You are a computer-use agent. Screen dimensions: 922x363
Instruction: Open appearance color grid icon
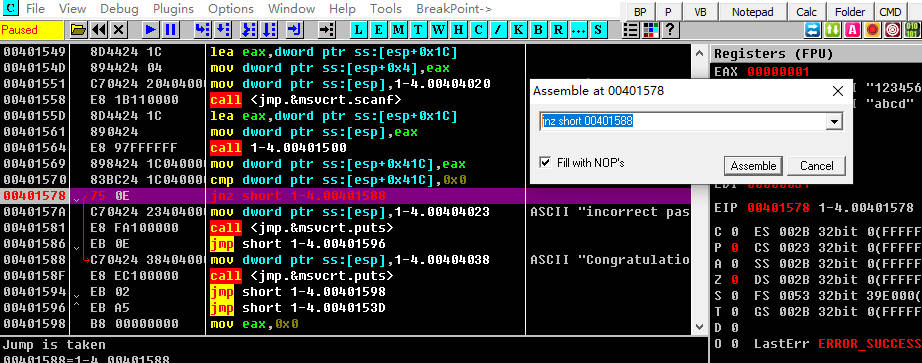click(x=650, y=29)
